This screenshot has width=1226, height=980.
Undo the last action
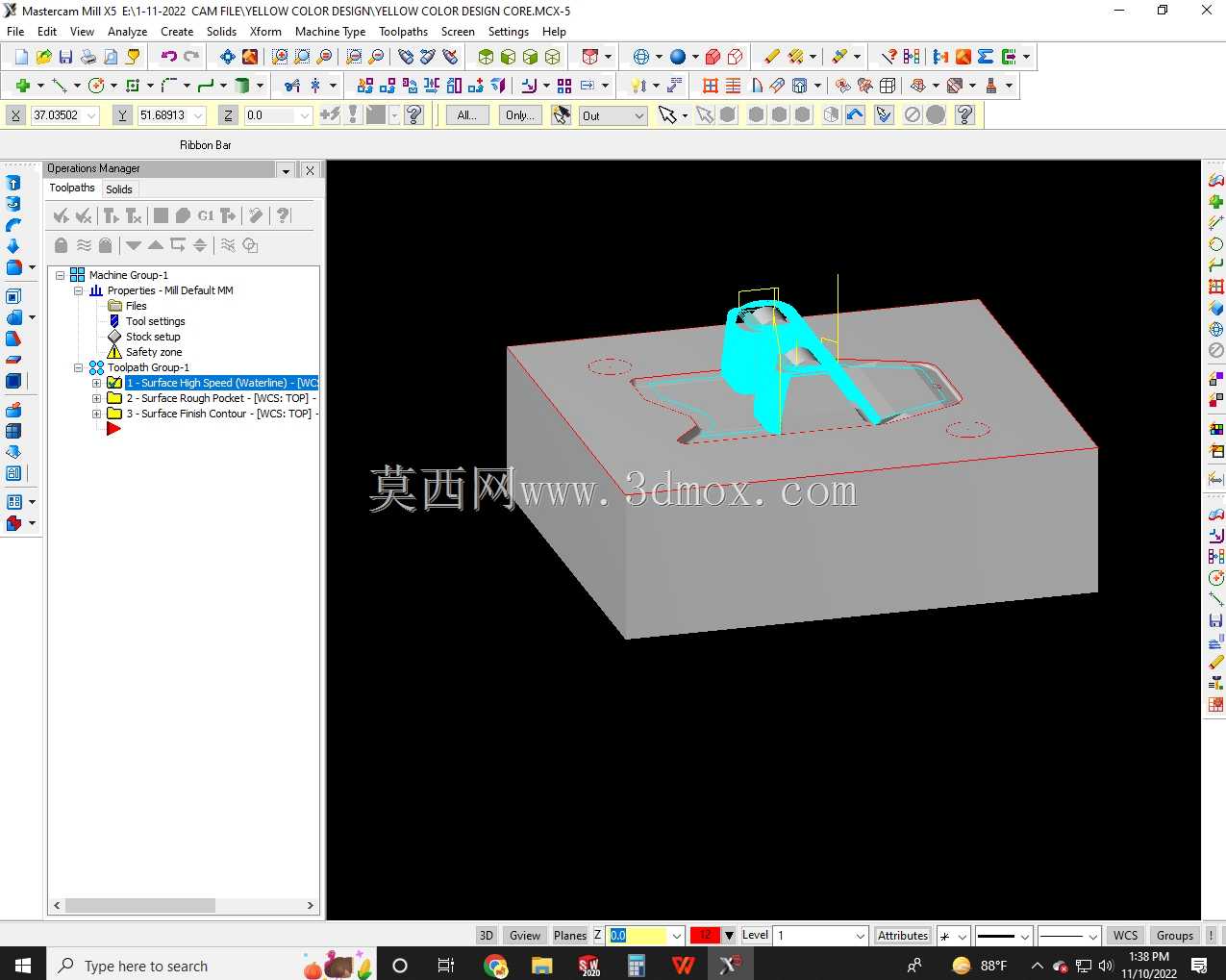[168, 57]
